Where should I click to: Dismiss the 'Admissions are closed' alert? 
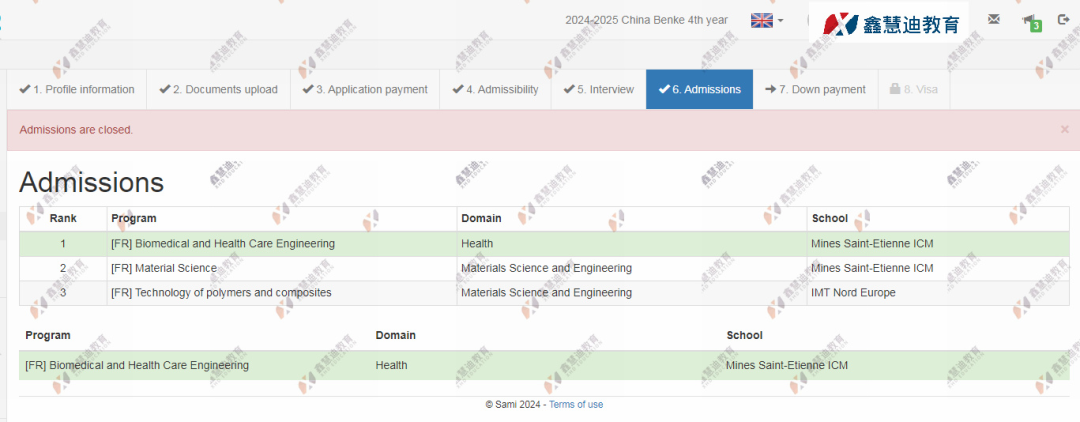(x=1065, y=129)
